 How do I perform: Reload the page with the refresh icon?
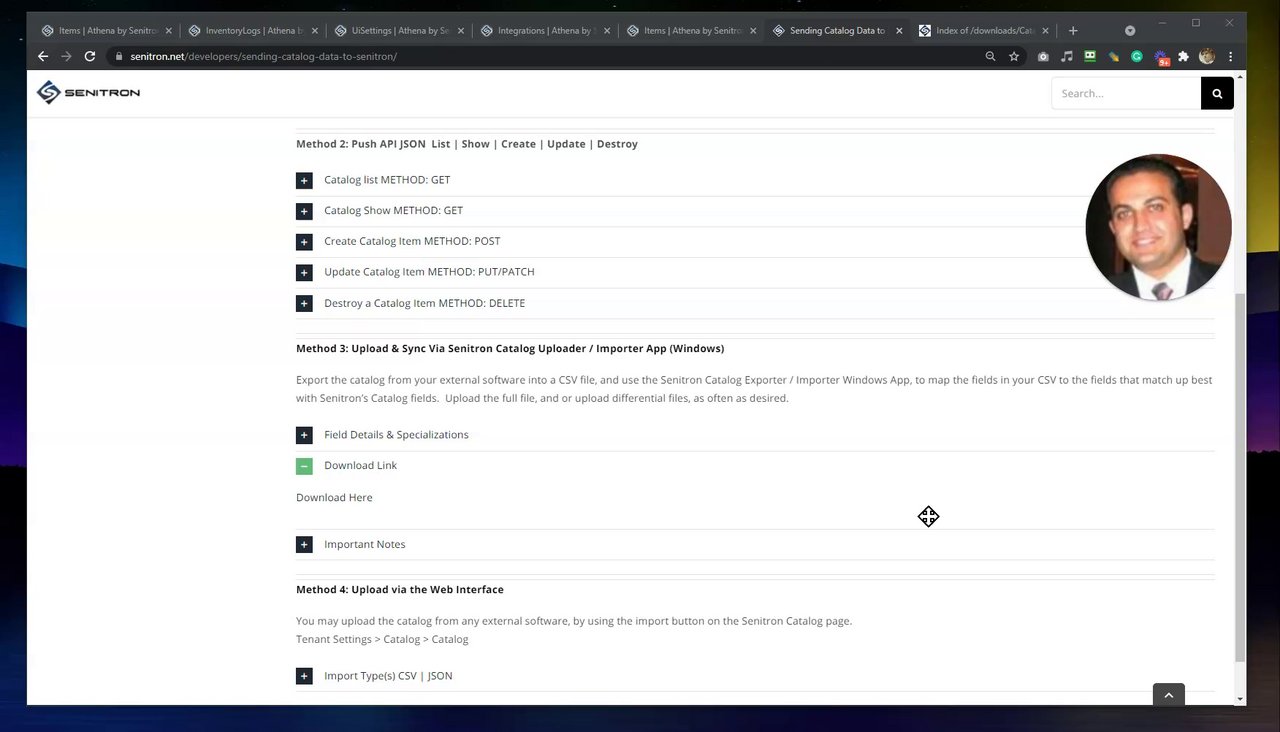(x=90, y=57)
